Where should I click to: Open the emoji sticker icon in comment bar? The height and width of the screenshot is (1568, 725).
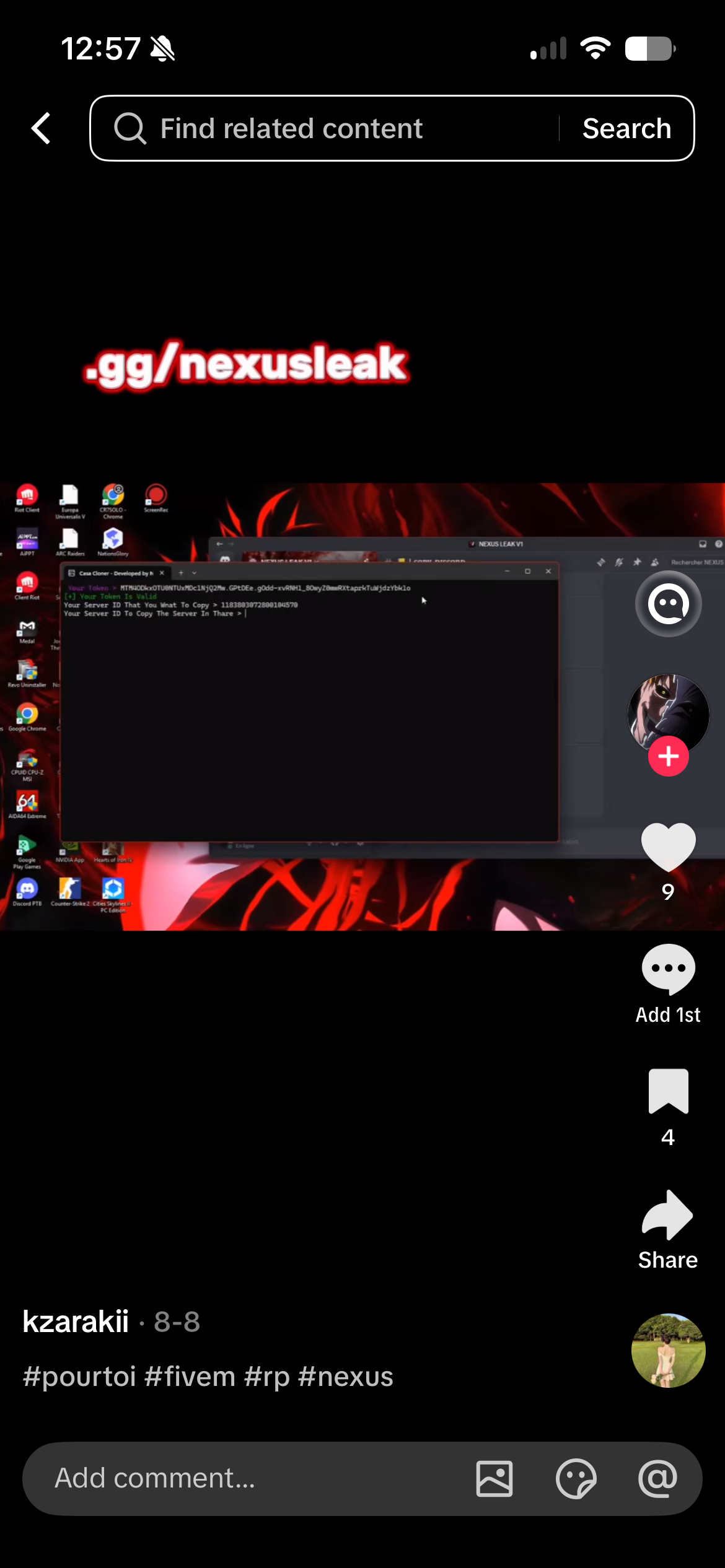(x=576, y=1479)
